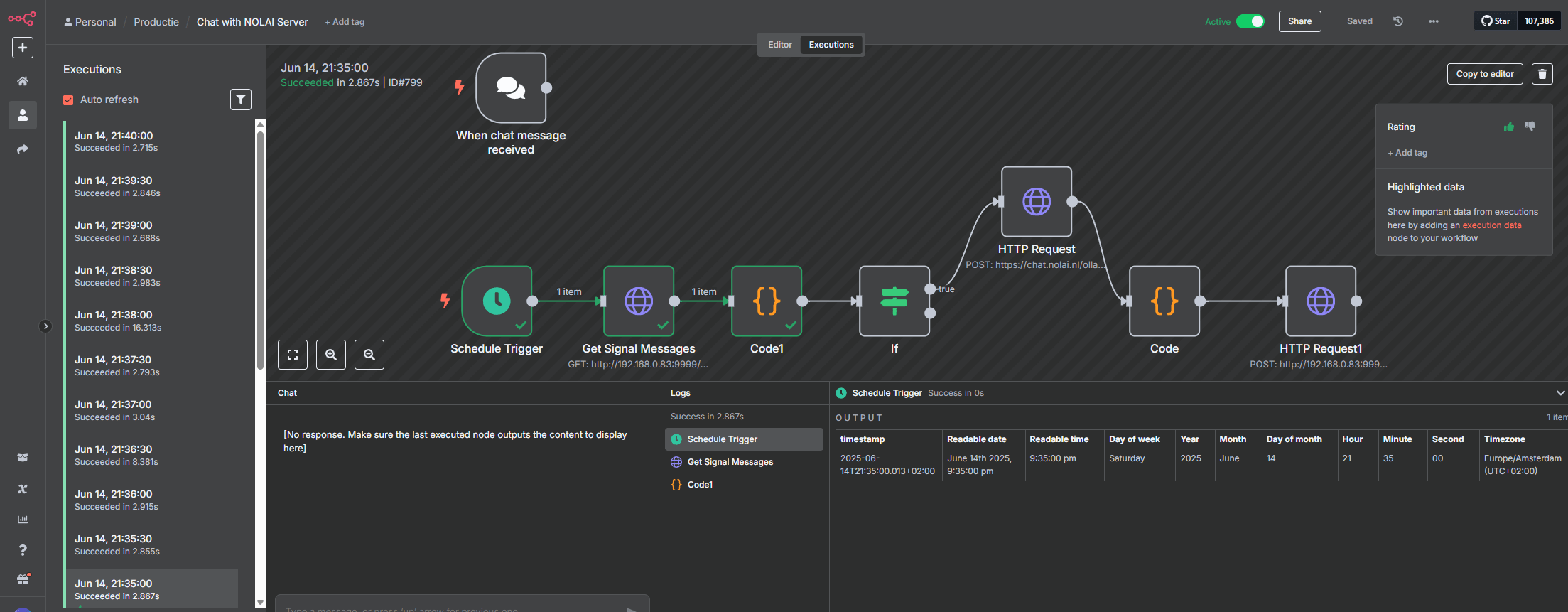The width and height of the screenshot is (1568, 612).
Task: Select Get Signal Messages in Logs list
Action: [x=744, y=462]
